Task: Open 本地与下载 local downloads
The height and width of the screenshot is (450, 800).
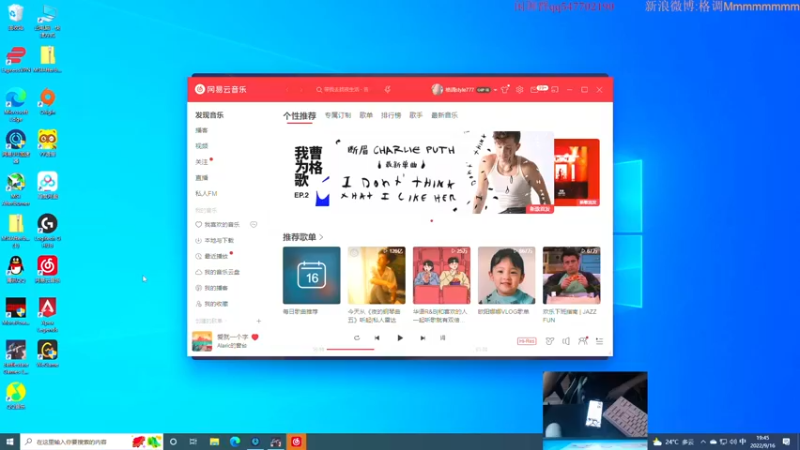Action: pyautogui.click(x=215, y=240)
